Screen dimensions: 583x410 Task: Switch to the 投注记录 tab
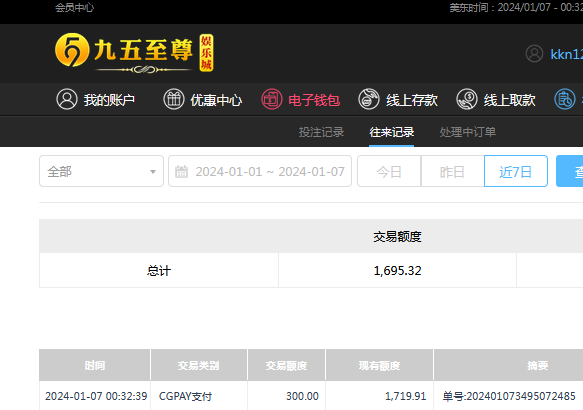click(x=321, y=132)
